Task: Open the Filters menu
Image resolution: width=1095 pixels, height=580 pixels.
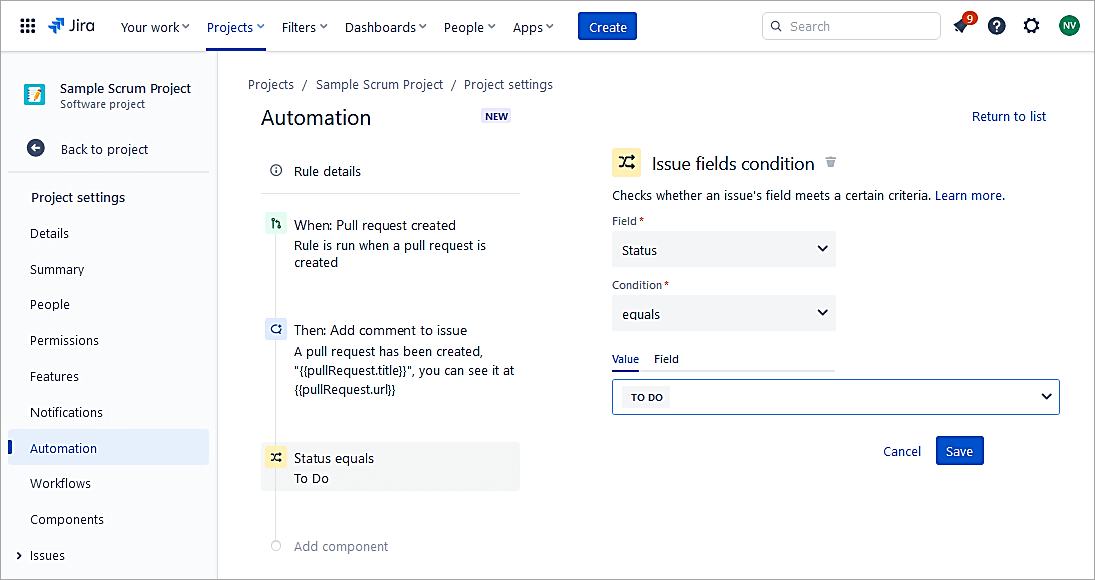Action: click(304, 27)
